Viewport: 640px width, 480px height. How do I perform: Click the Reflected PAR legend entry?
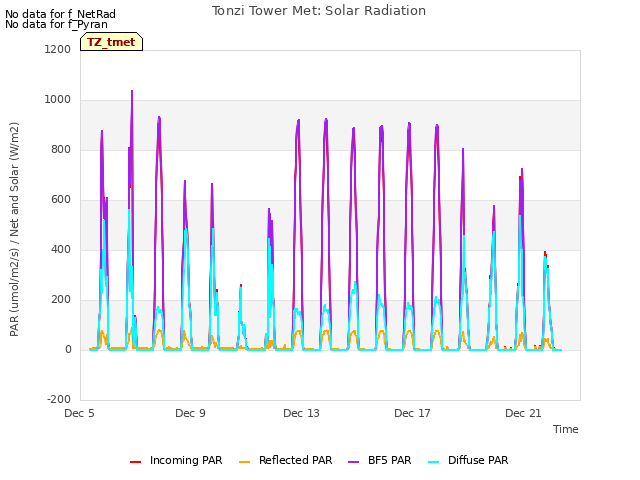(285, 460)
